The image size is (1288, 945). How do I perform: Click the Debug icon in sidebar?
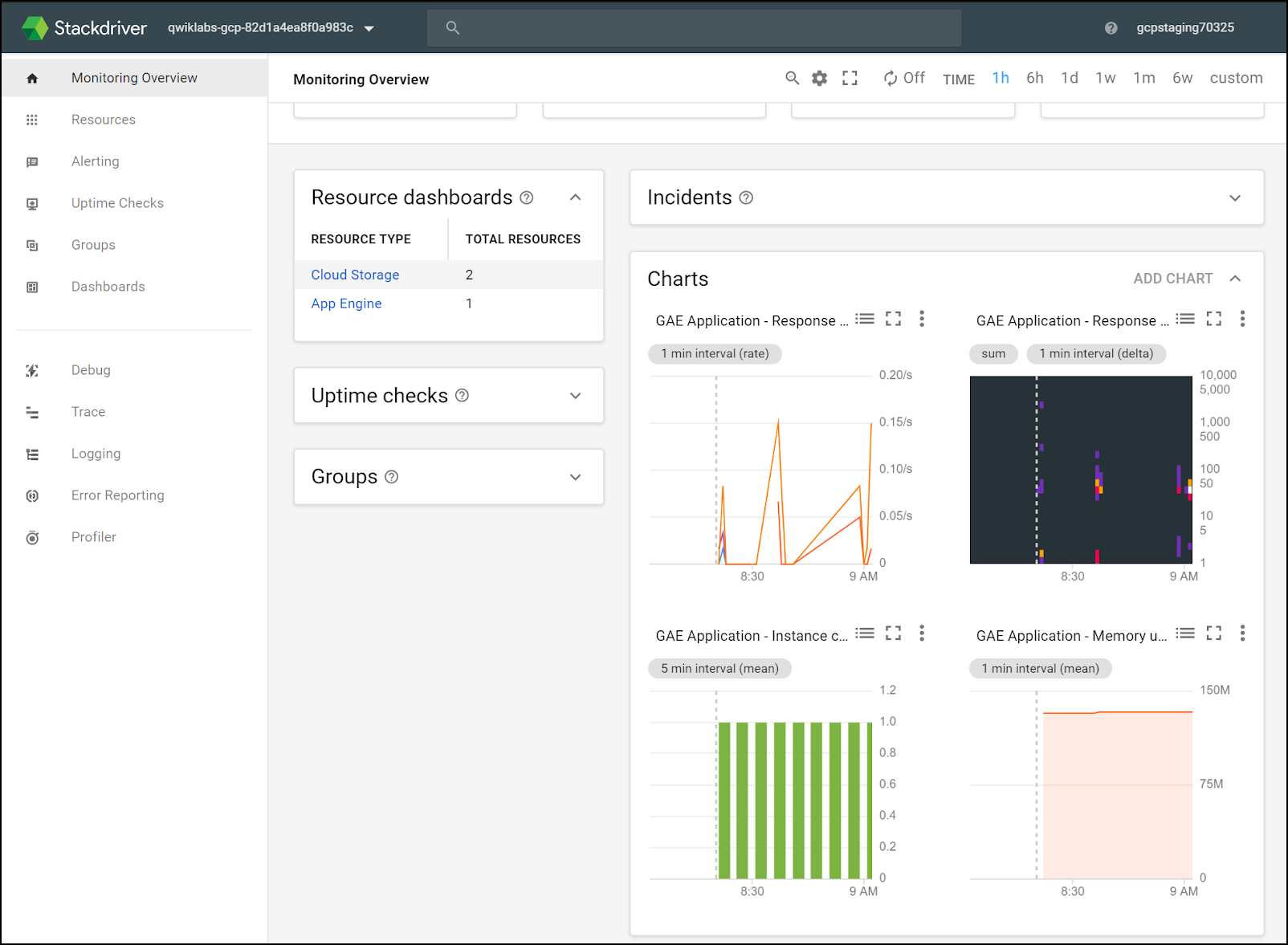coord(32,370)
